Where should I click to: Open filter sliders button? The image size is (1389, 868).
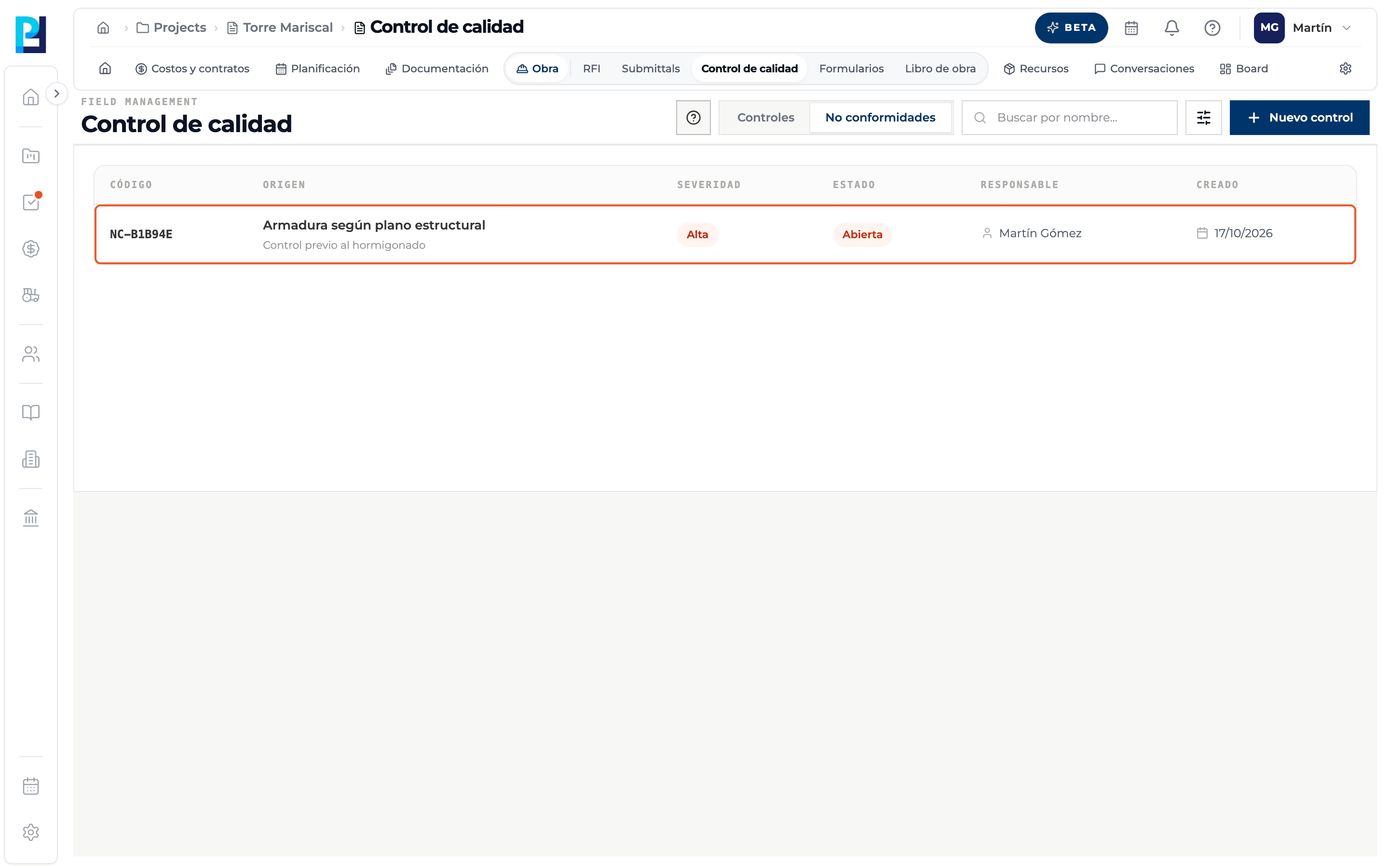pos(1204,118)
